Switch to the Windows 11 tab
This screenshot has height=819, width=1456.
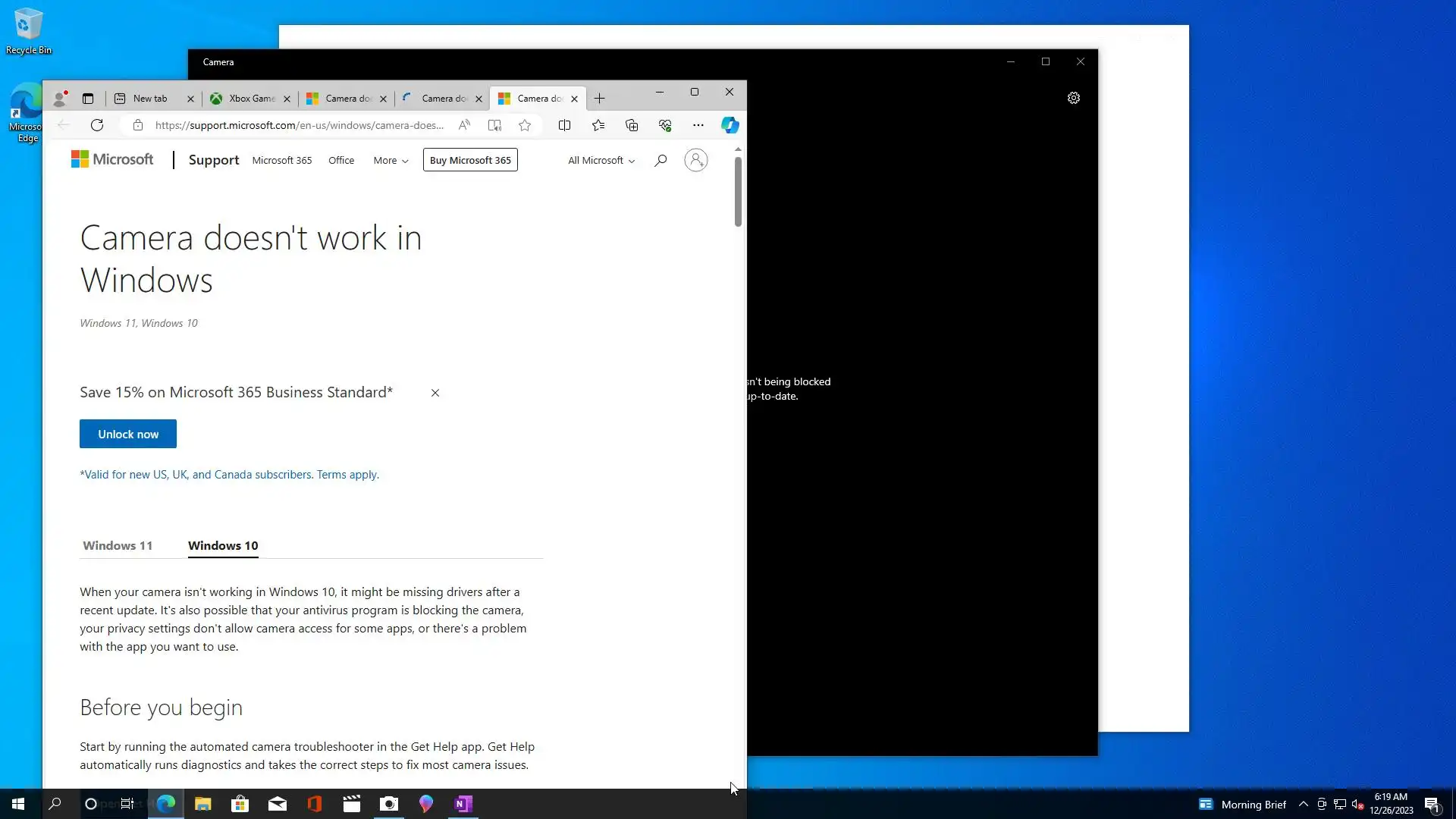118,545
